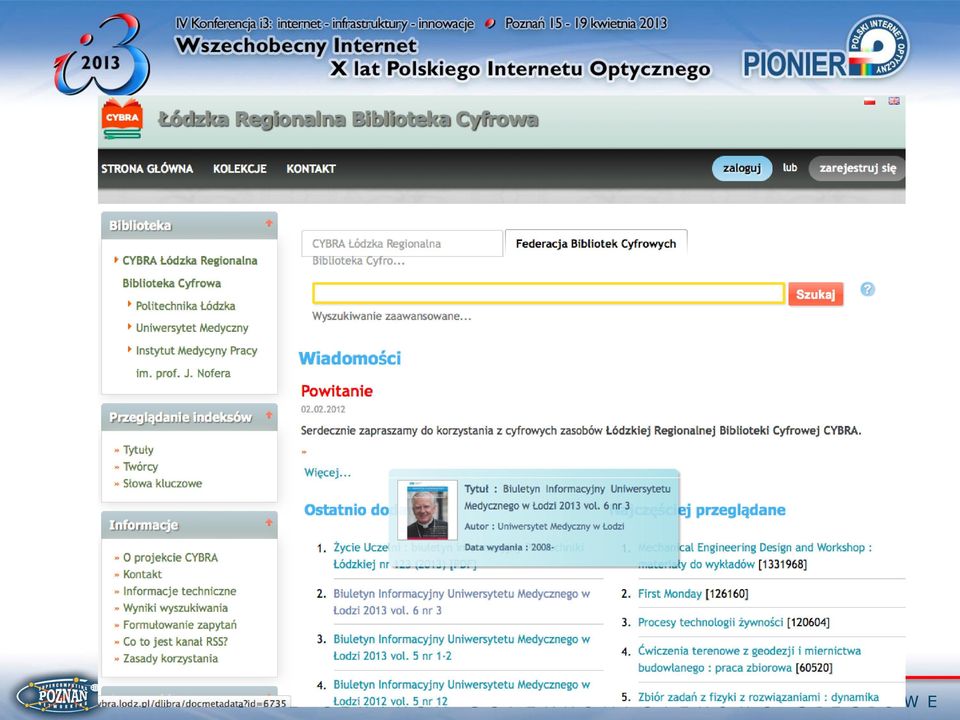Collapse the Biblioteka panel arrow
The height and width of the screenshot is (720, 960).
pyautogui.click(x=268, y=224)
